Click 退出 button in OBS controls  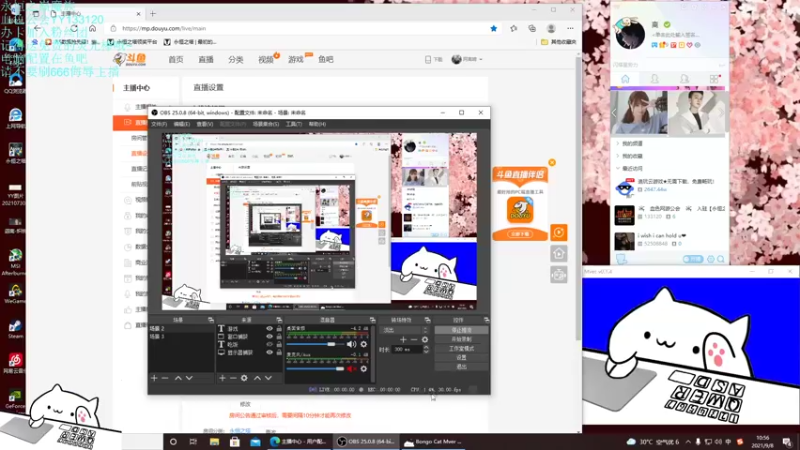coord(461,367)
